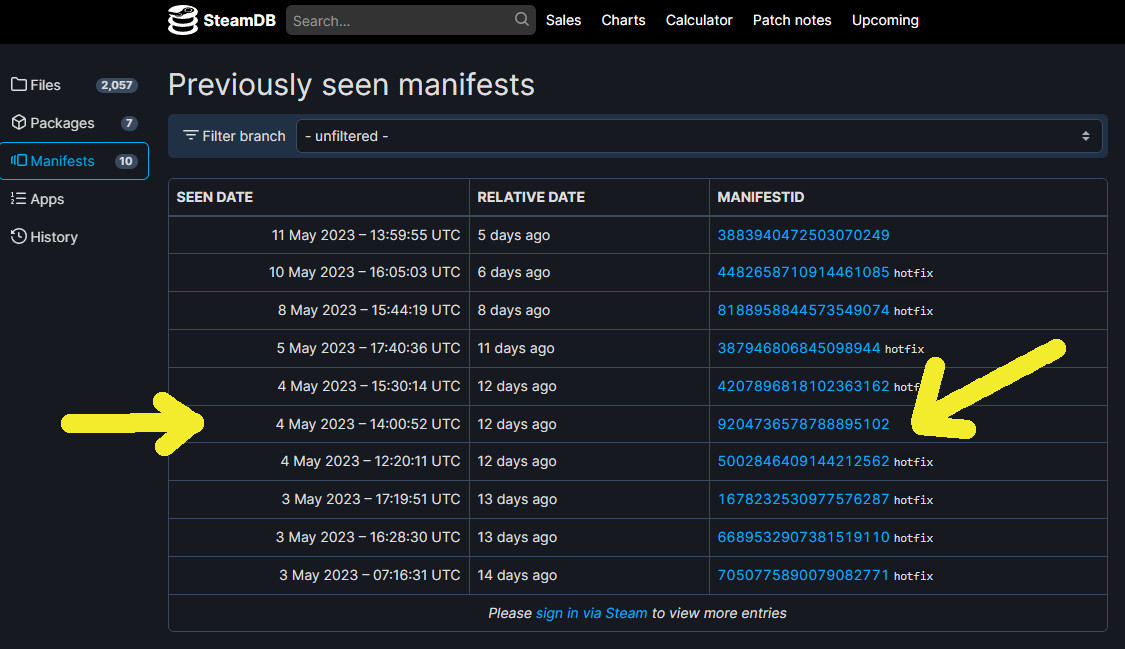Open manifest 5002846409144212562
The height and width of the screenshot is (649, 1125).
tap(803, 461)
